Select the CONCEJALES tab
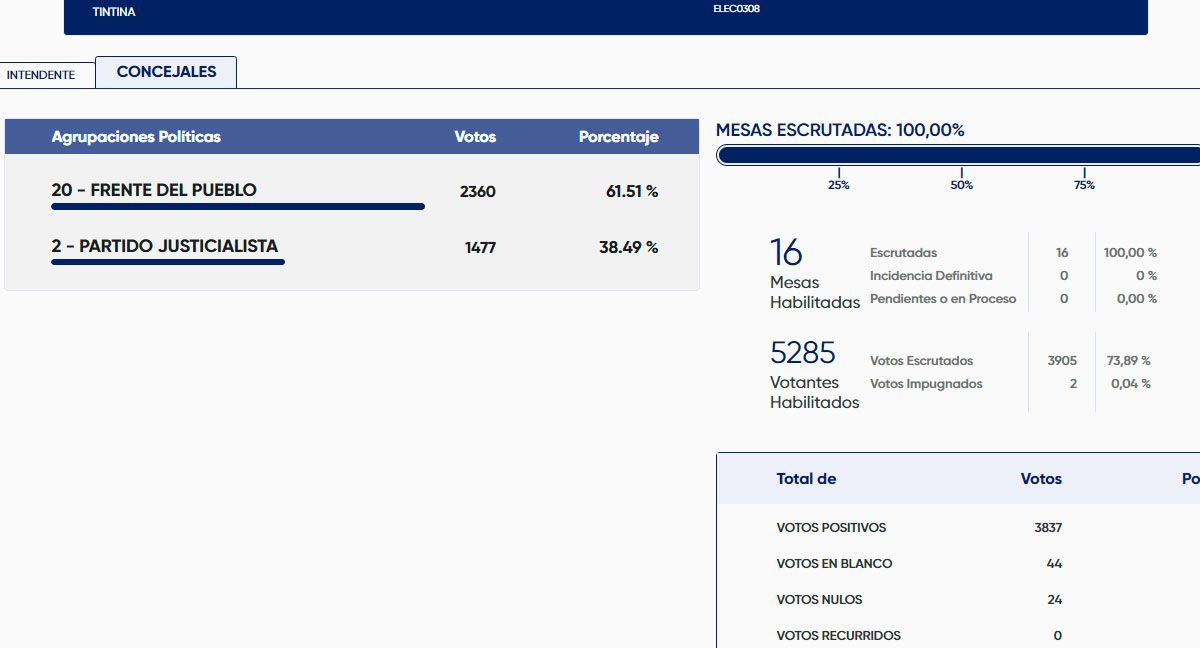The height and width of the screenshot is (648, 1200). (x=166, y=72)
